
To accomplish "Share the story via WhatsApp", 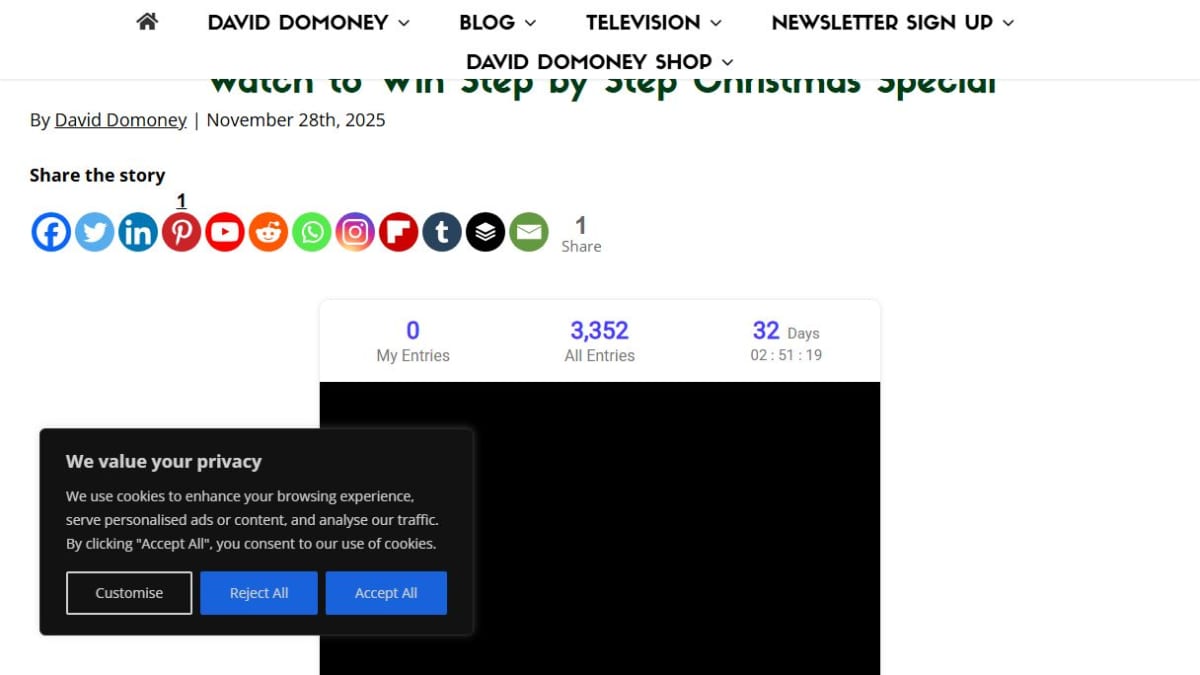I will 311,232.
